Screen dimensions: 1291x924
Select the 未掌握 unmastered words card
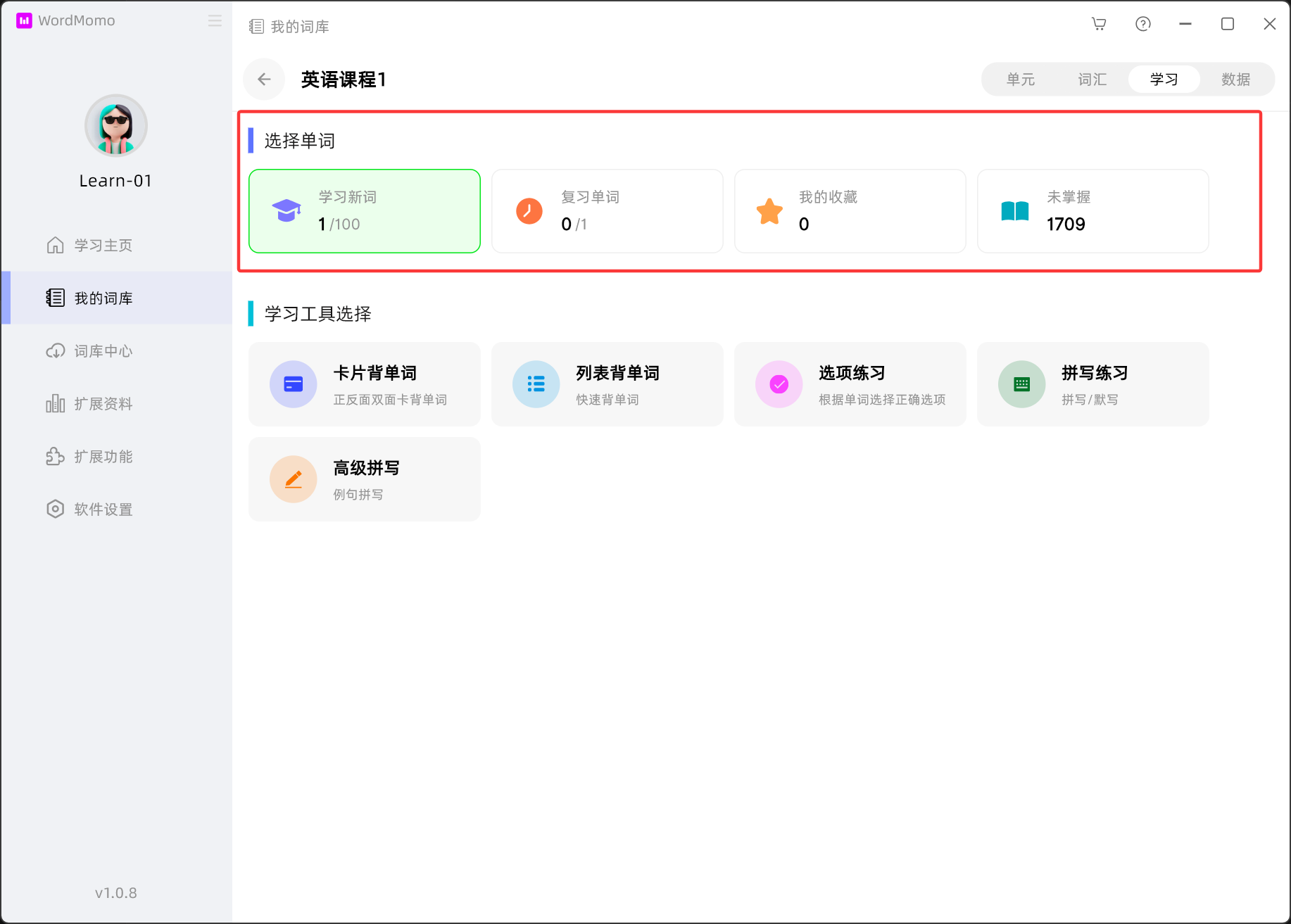[1092, 211]
